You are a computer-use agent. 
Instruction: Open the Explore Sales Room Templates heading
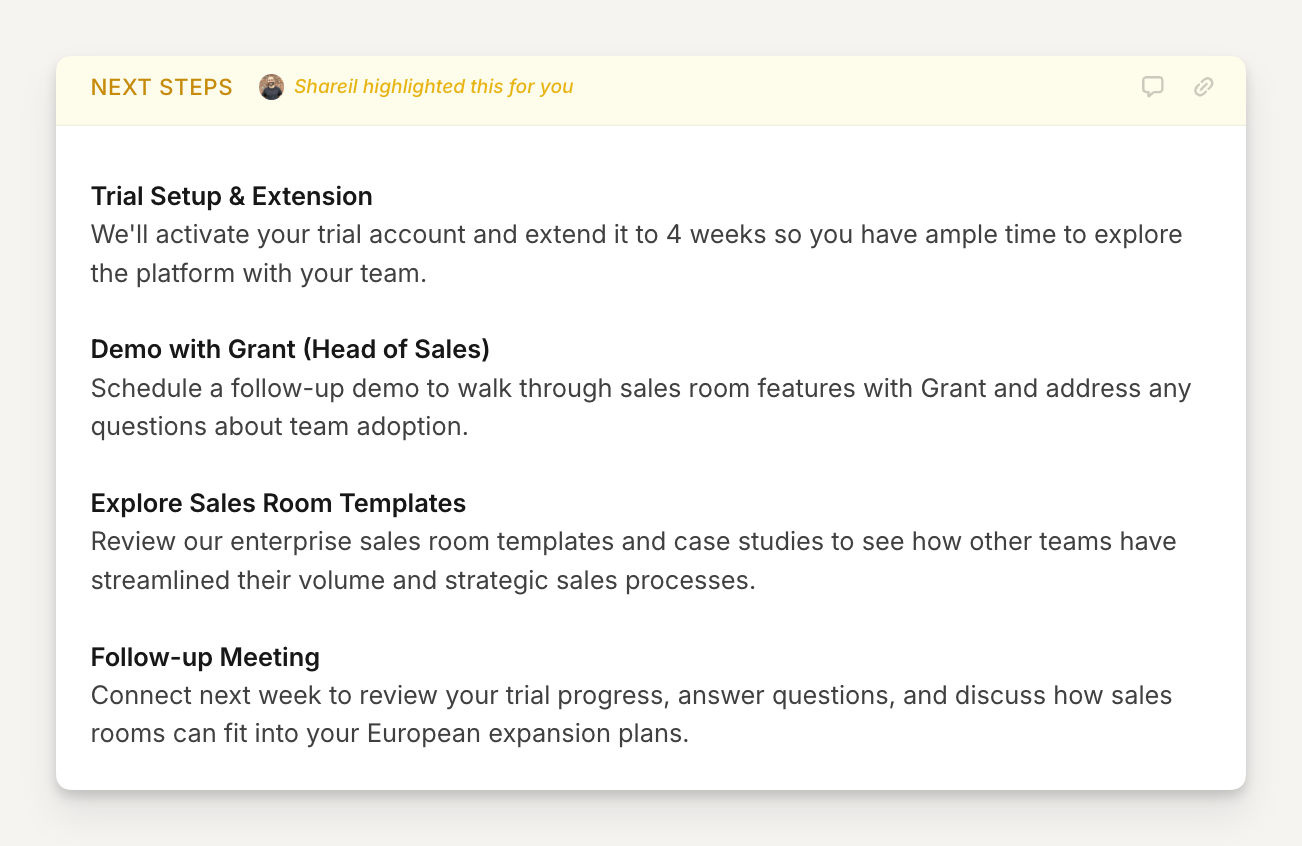[x=278, y=503]
